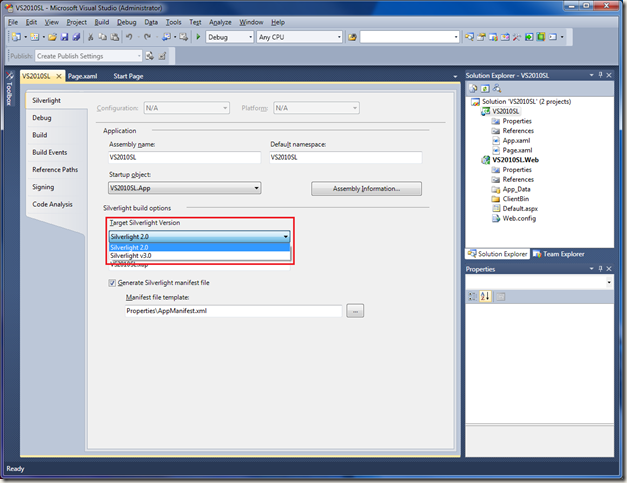
Task: Open the Properties Window toolbar icon
Action: tap(481, 37)
